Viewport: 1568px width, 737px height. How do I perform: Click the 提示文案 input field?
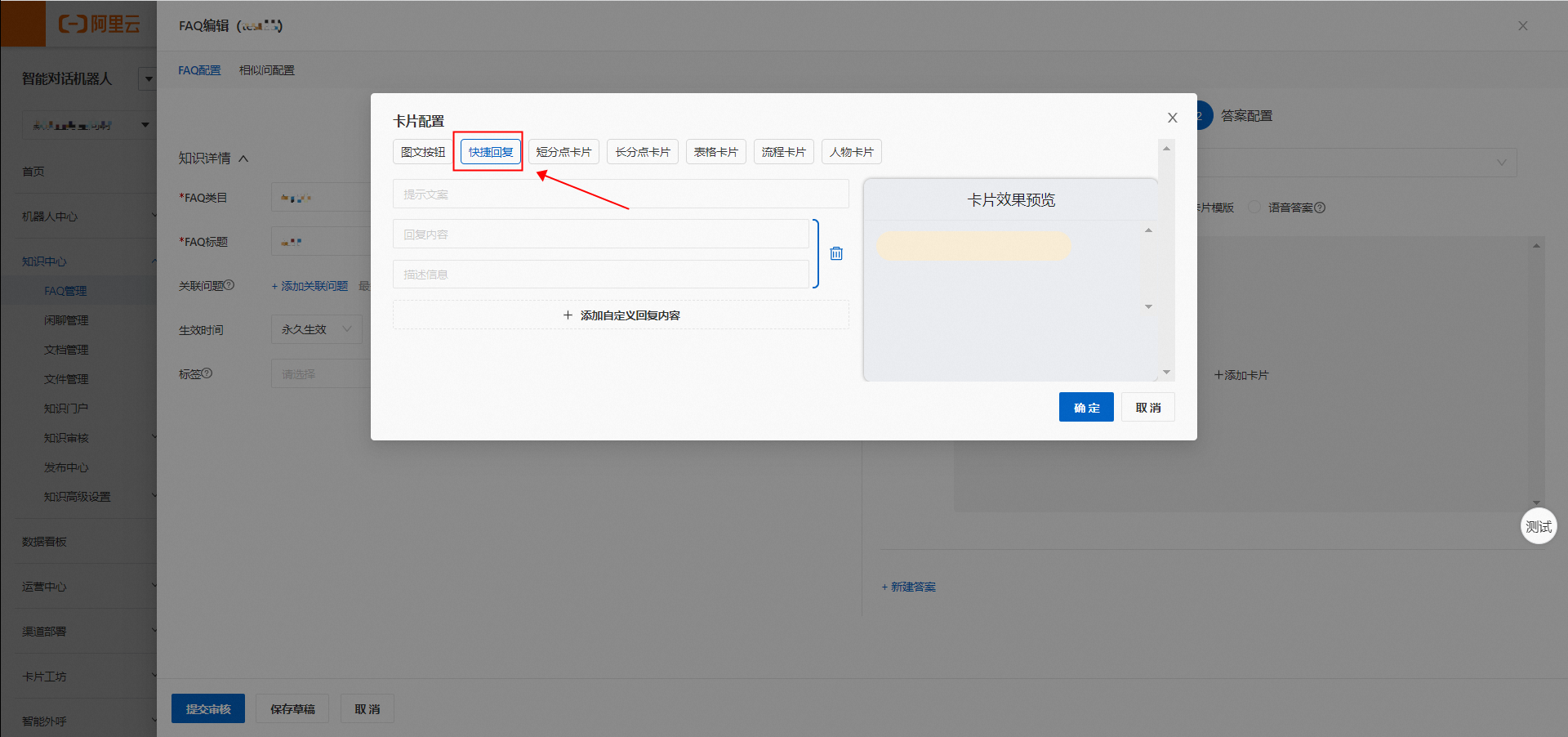(621, 194)
